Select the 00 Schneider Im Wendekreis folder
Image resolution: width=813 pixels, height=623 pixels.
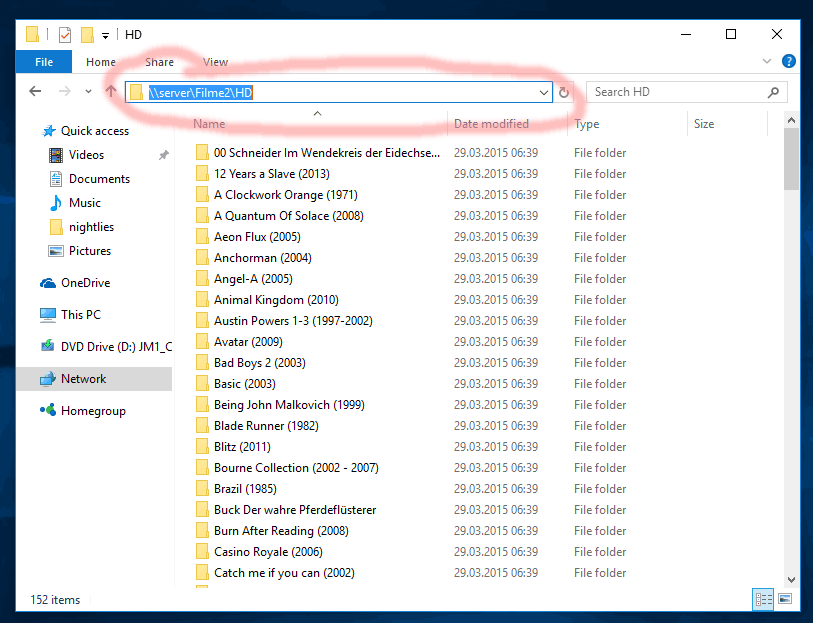[x=318, y=153]
